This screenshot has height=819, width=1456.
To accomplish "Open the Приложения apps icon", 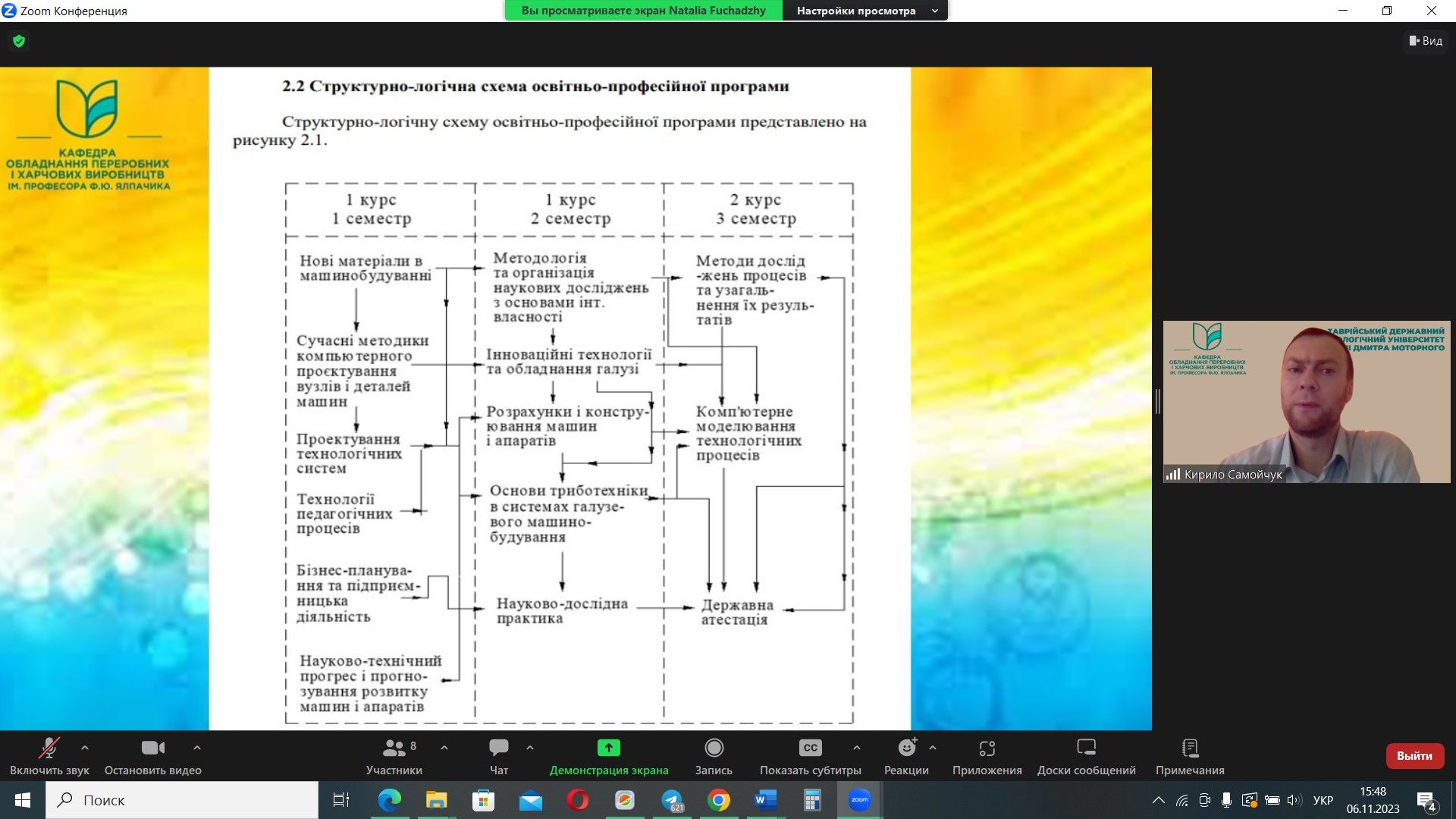I will (x=987, y=748).
